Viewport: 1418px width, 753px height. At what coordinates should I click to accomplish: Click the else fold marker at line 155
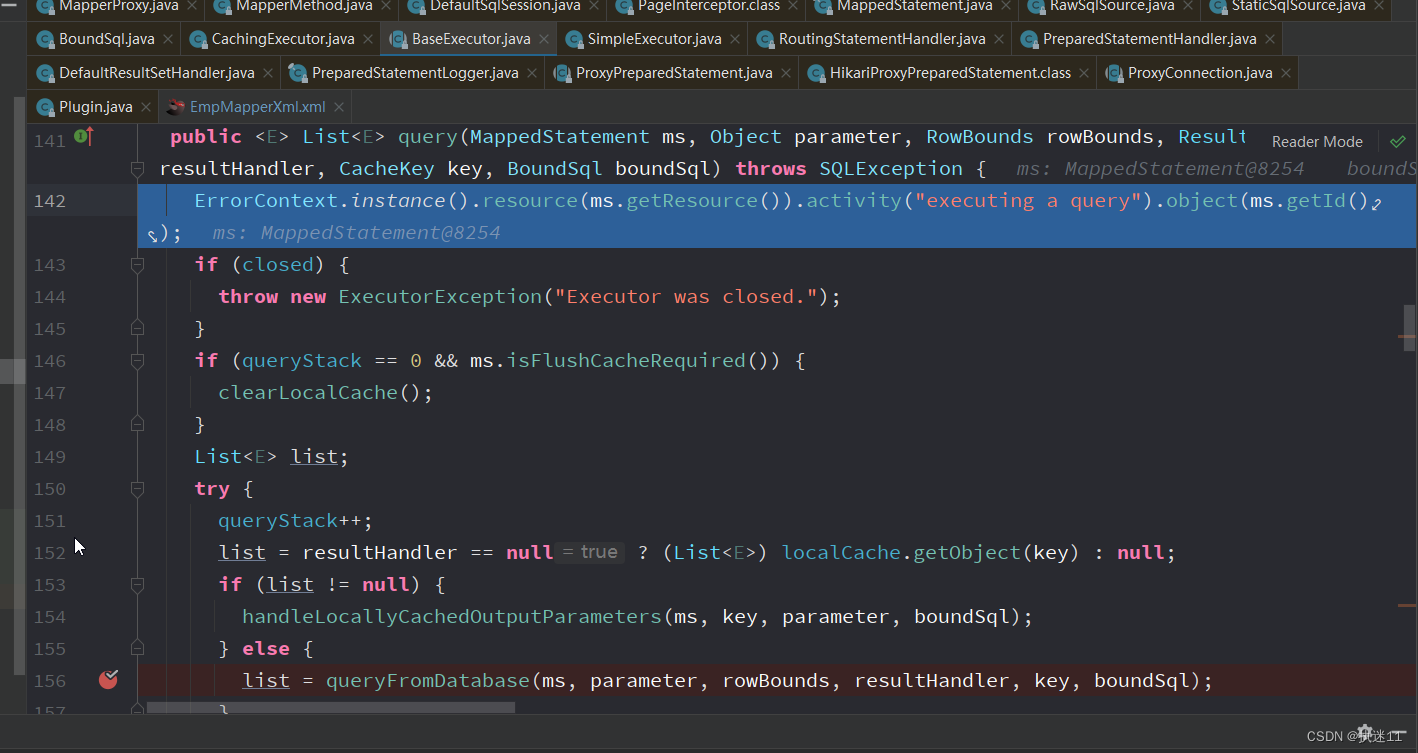(138, 648)
